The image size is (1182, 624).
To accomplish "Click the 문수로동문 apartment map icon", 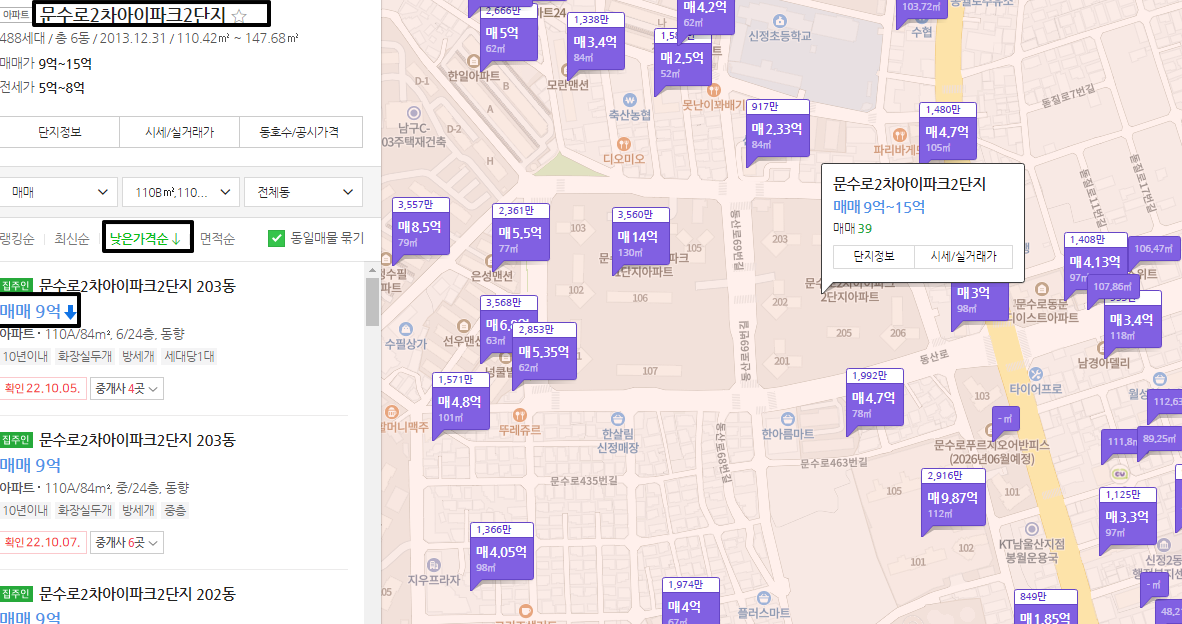I will click(1042, 289).
